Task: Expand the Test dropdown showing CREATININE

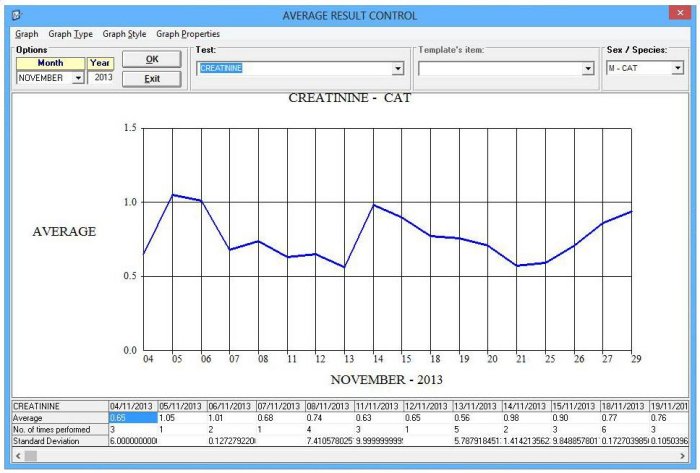Action: [x=398, y=69]
